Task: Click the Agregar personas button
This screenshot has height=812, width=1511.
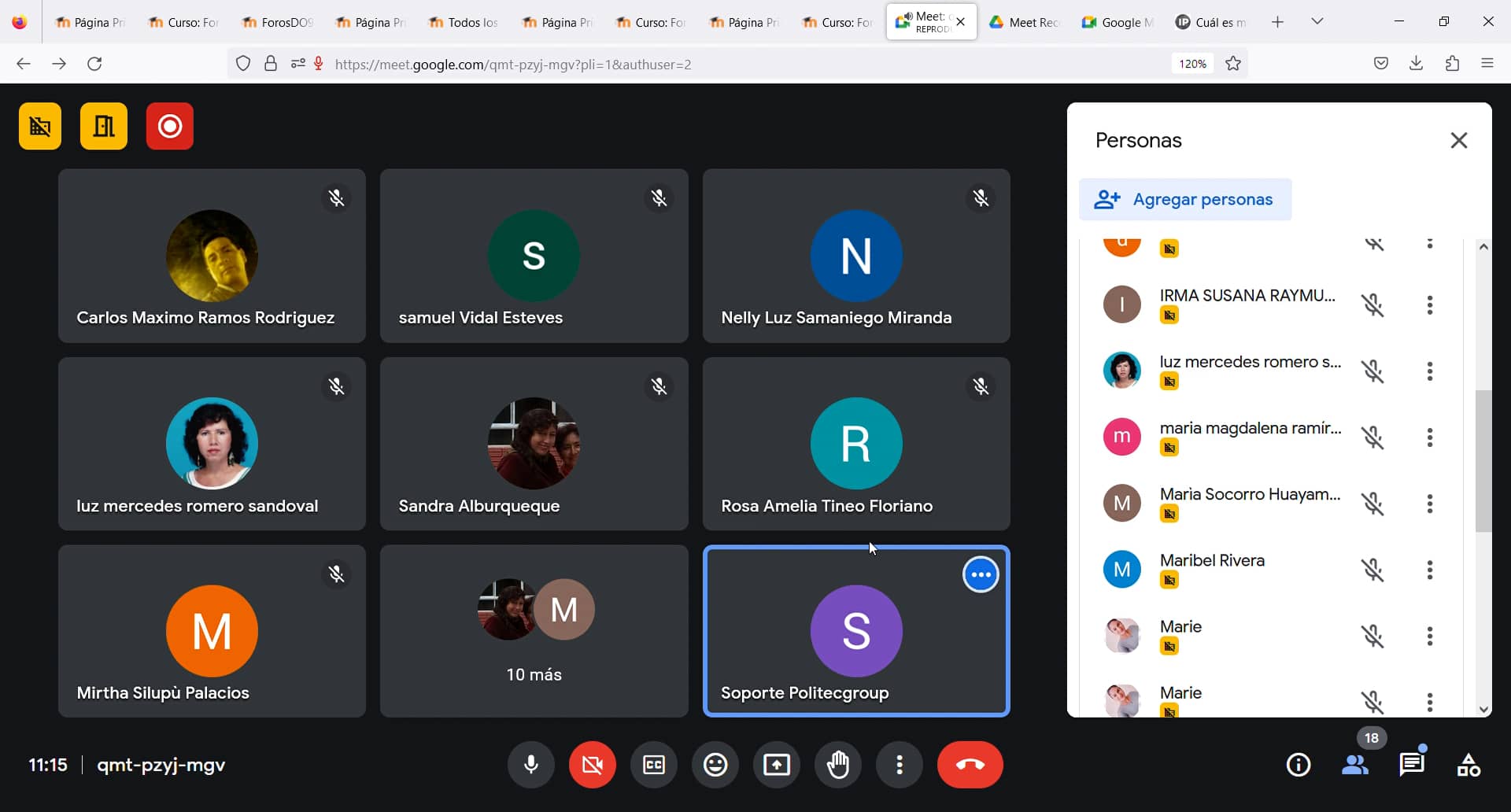Action: click(1184, 199)
